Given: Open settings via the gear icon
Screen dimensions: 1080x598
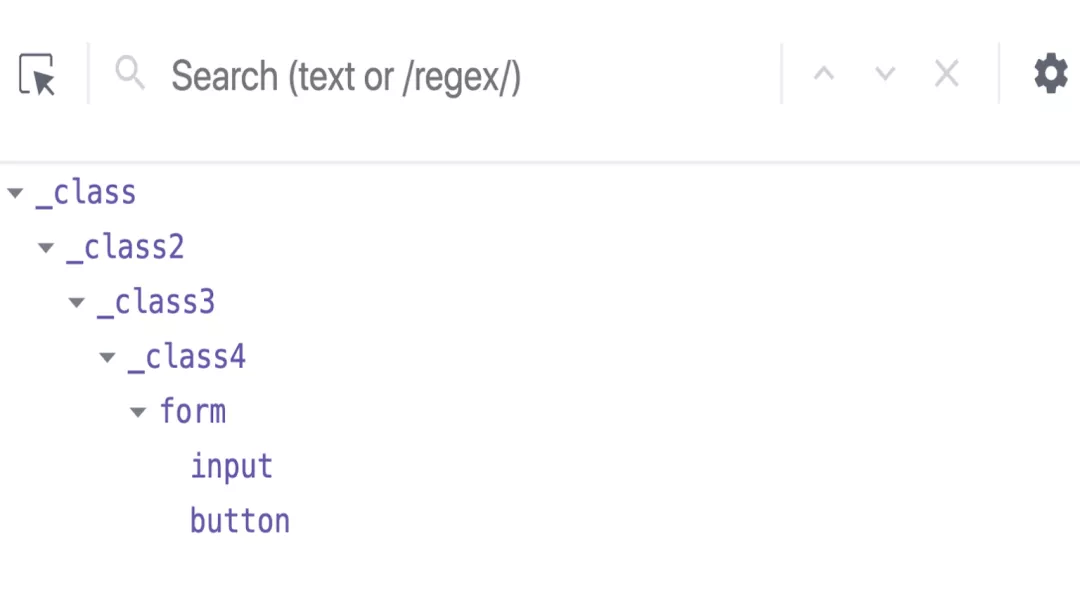Looking at the screenshot, I should 1050,74.
